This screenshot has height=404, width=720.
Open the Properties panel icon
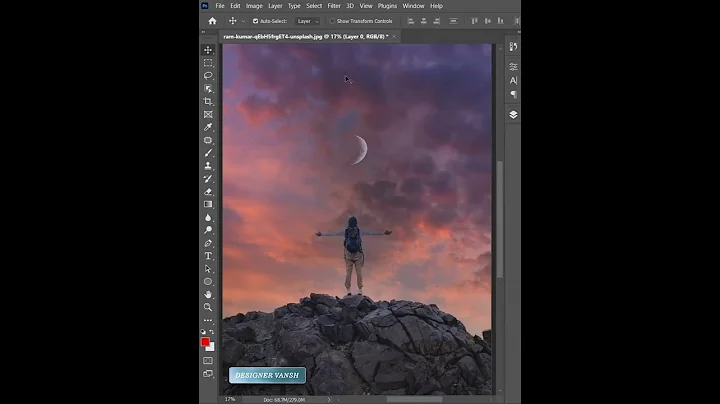[513, 67]
